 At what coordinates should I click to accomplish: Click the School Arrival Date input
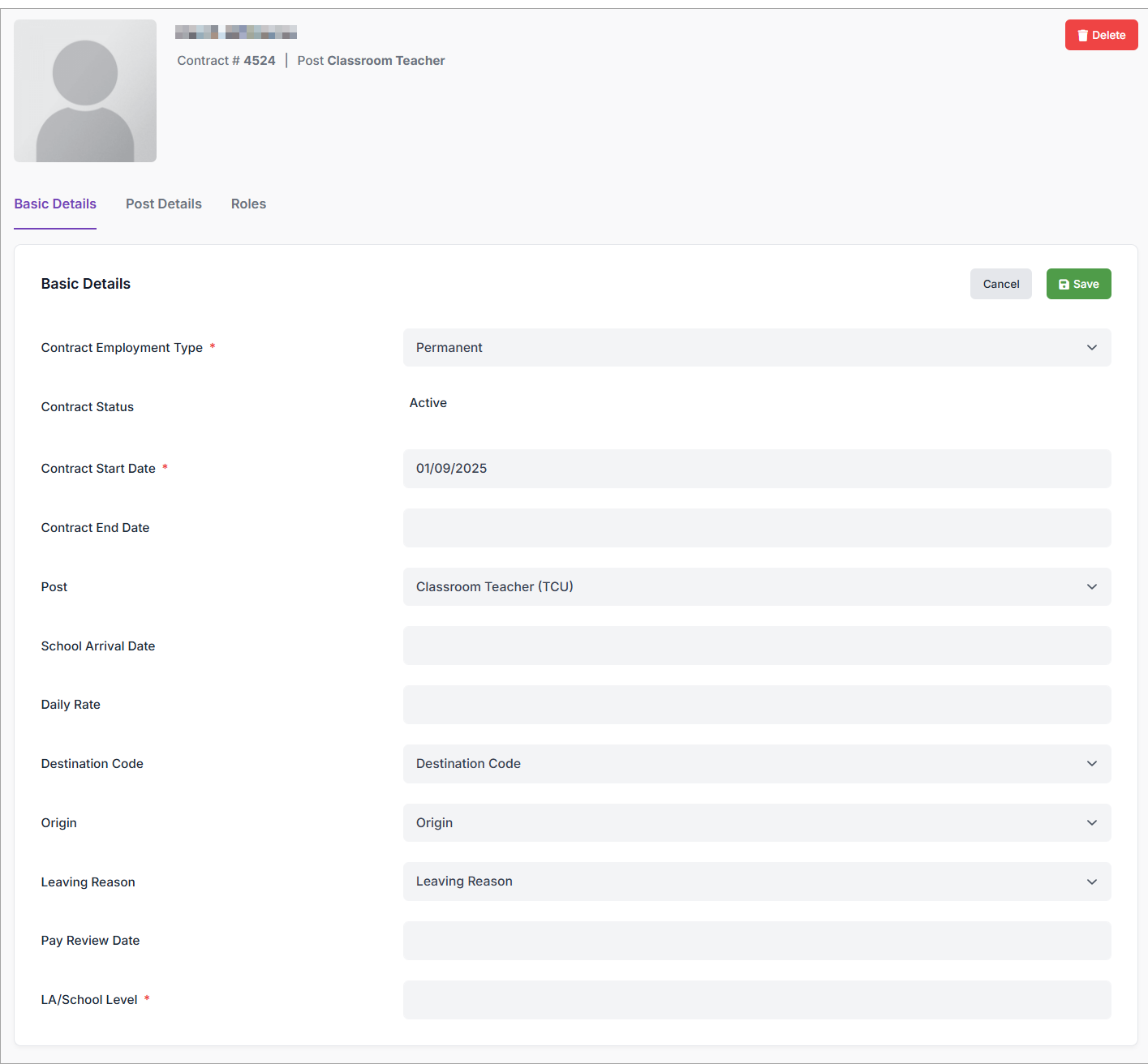[756, 646]
